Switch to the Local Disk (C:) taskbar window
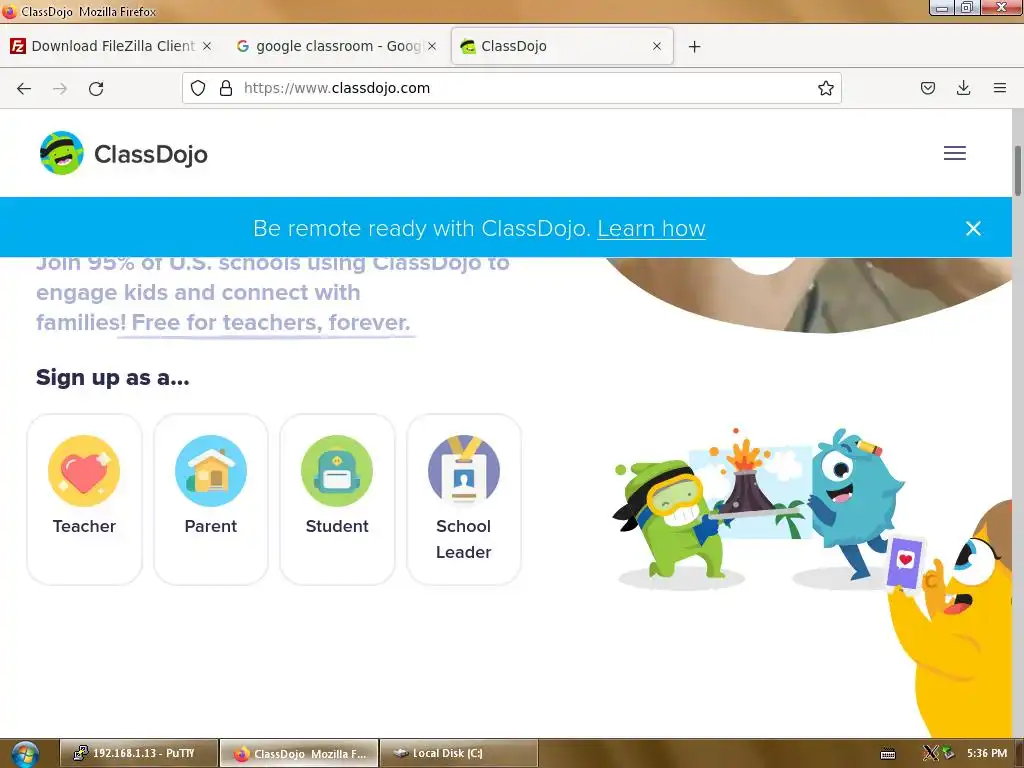 pyautogui.click(x=458, y=753)
